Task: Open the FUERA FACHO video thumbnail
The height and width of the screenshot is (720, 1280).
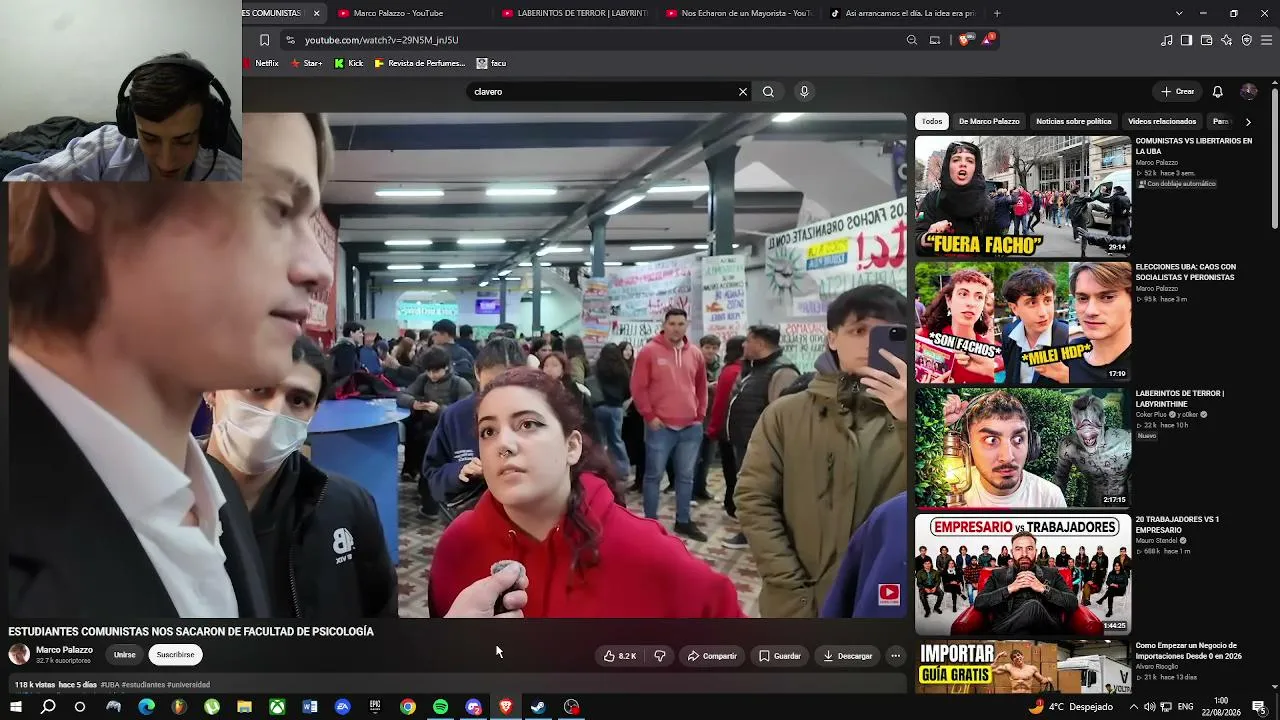Action: 1023,196
